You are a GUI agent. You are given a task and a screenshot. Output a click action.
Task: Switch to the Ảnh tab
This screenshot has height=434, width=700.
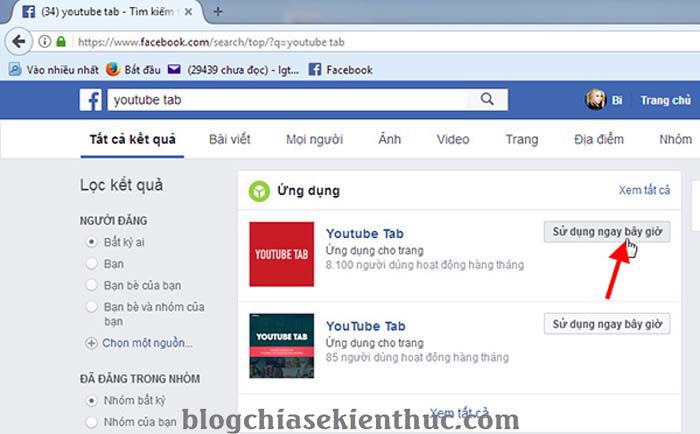[389, 139]
